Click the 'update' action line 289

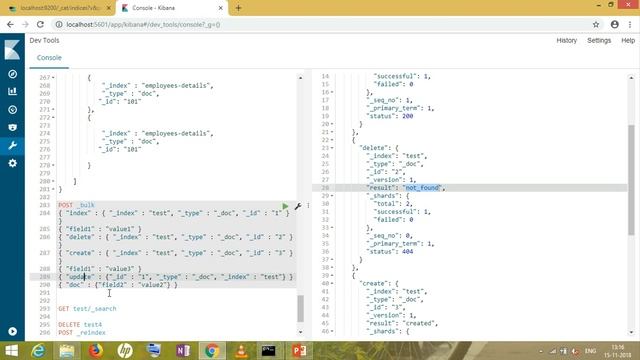point(176,277)
